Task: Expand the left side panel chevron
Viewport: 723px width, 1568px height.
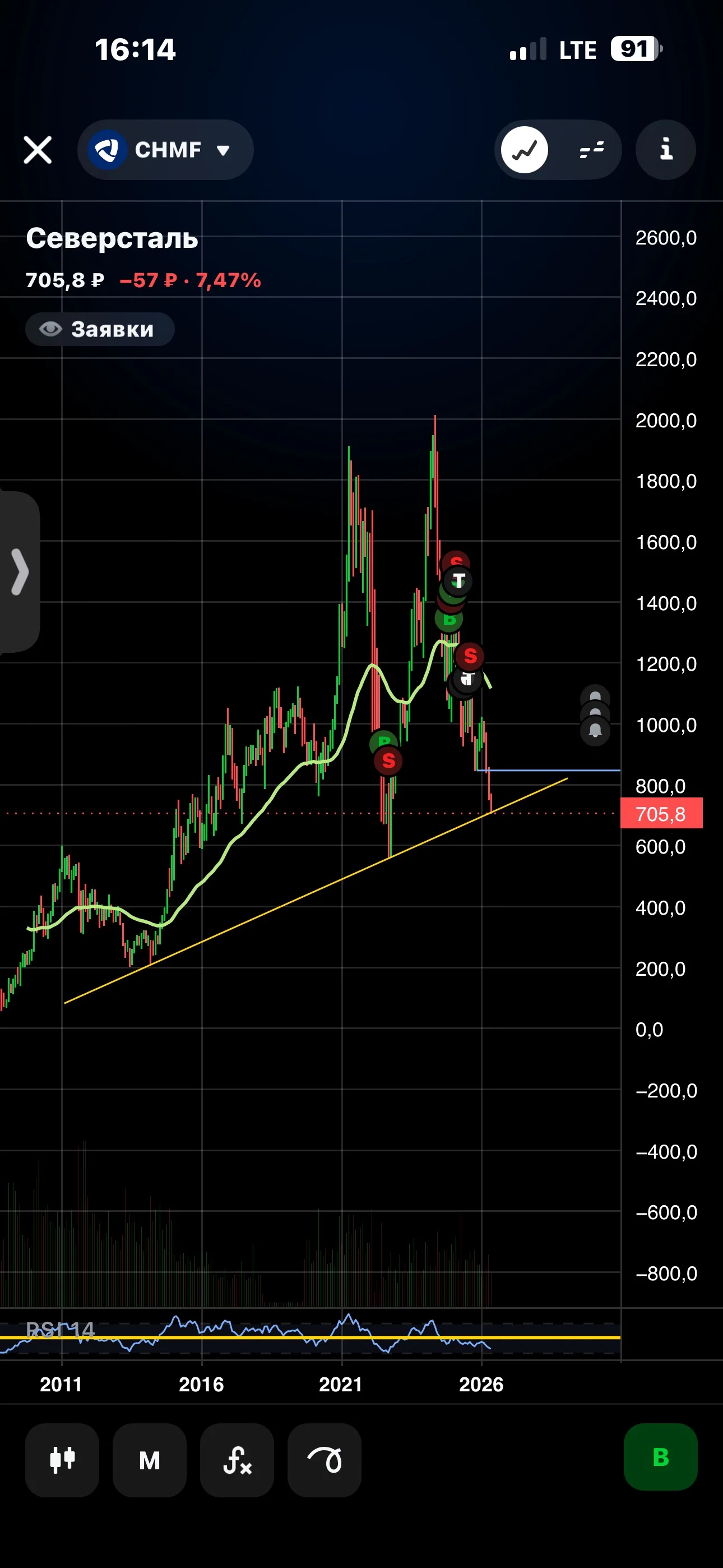Action: pyautogui.click(x=20, y=571)
